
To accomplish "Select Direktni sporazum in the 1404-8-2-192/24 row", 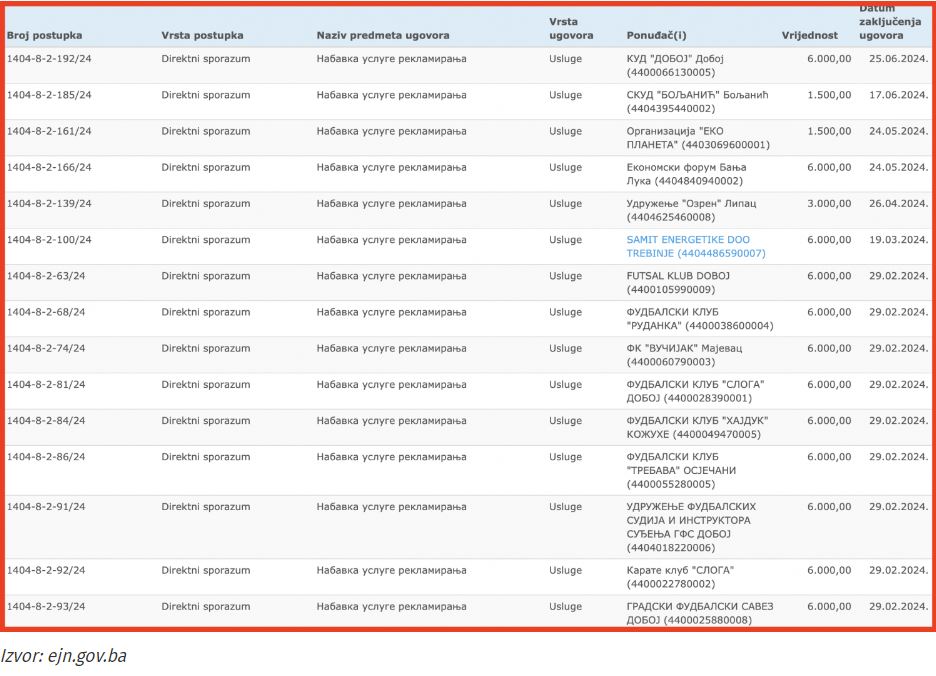I will click(x=205, y=59).
